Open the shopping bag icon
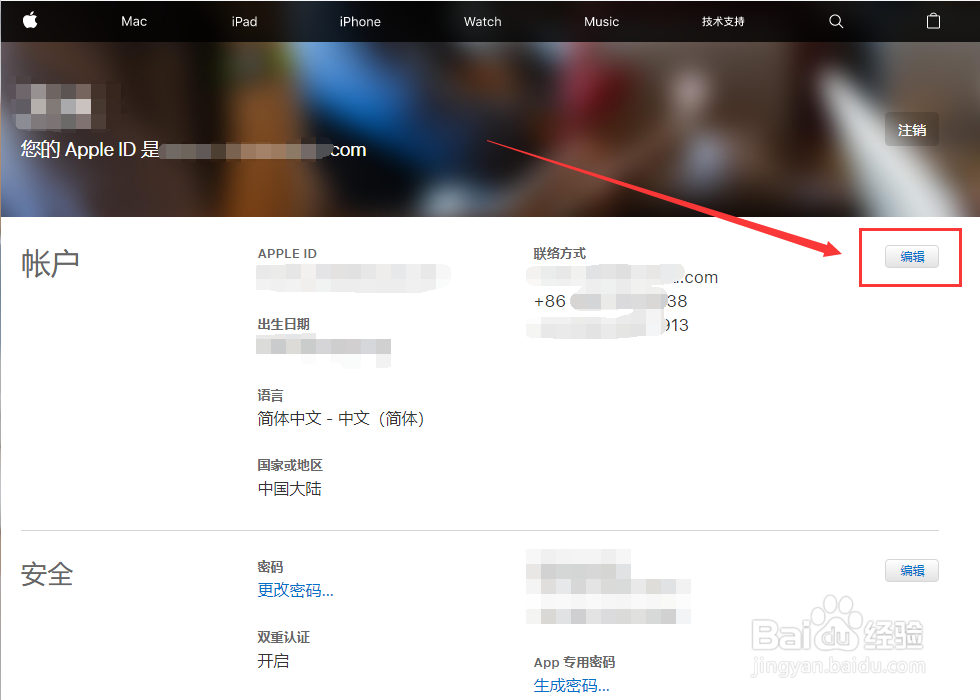The image size is (980, 700). coord(933,21)
